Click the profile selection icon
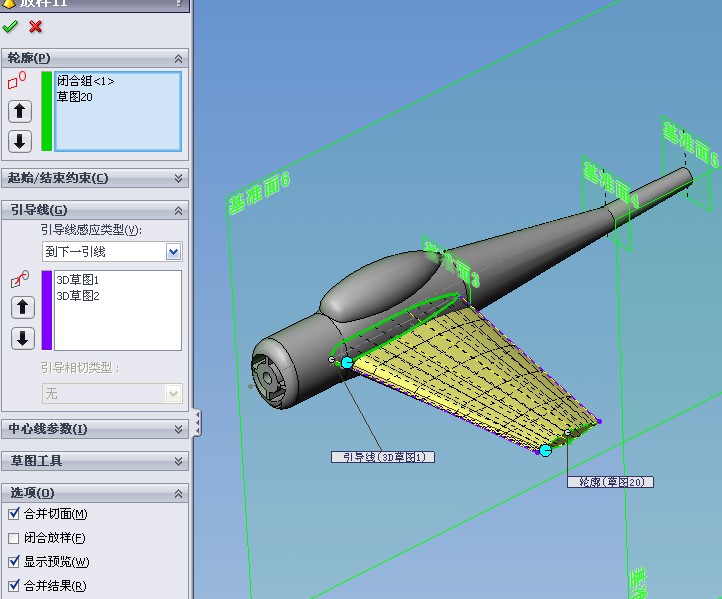The height and width of the screenshot is (599, 722). (x=17, y=80)
